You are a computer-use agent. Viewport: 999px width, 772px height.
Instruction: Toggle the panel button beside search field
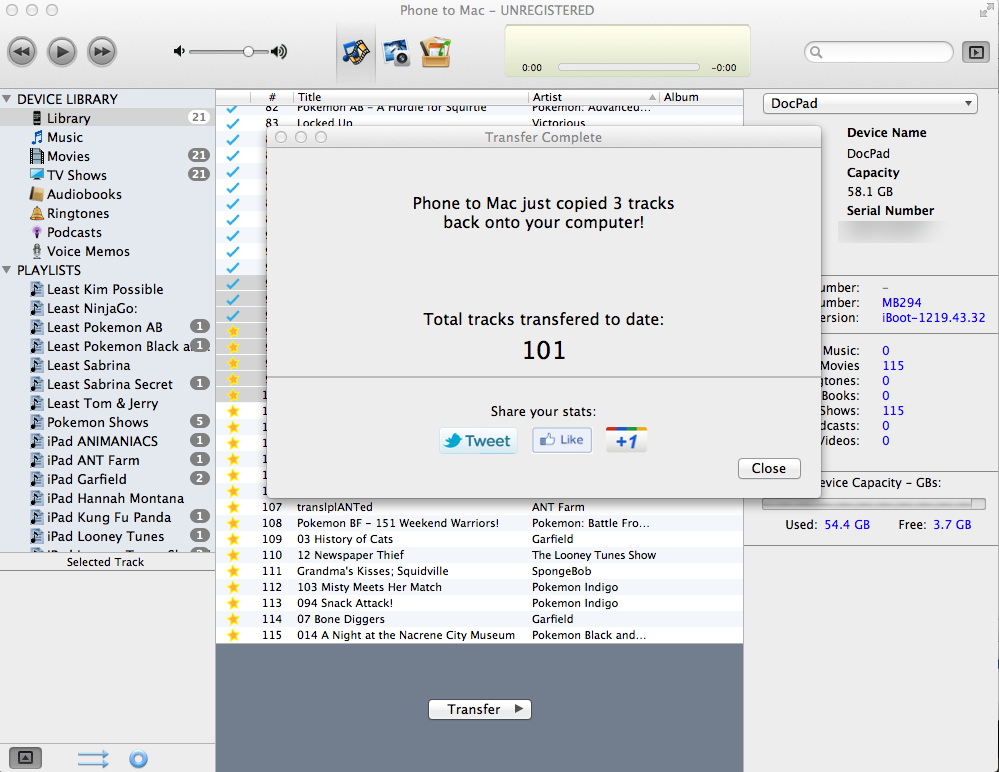(x=973, y=52)
